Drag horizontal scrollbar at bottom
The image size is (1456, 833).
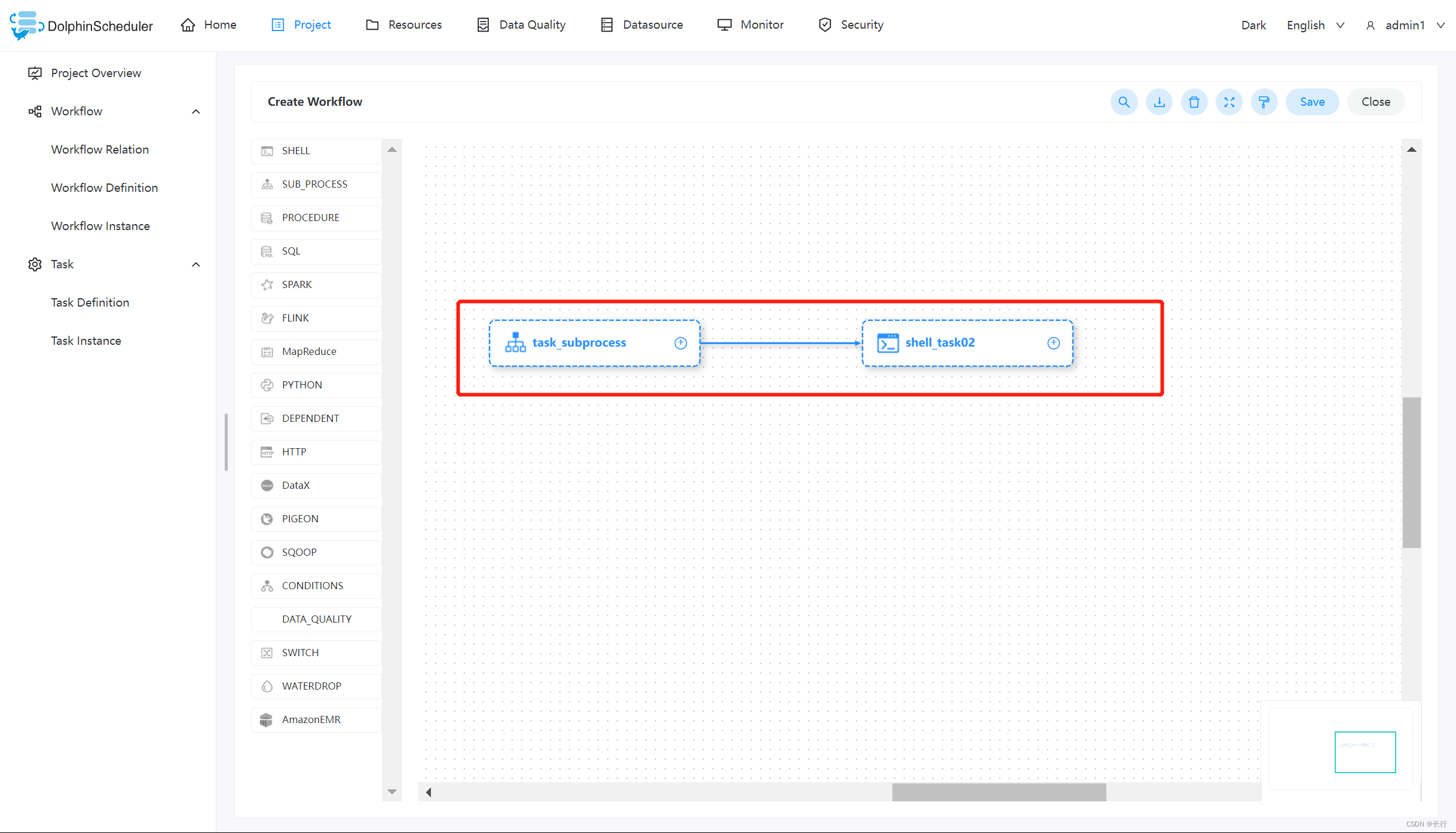coord(1005,792)
